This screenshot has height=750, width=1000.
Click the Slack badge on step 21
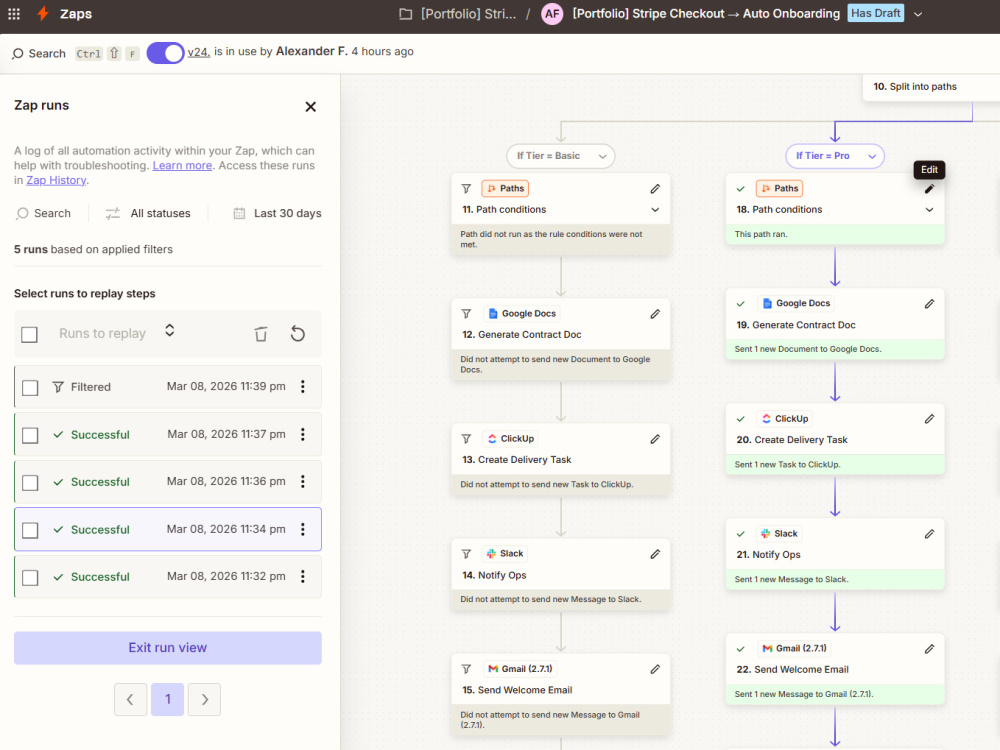(x=779, y=534)
